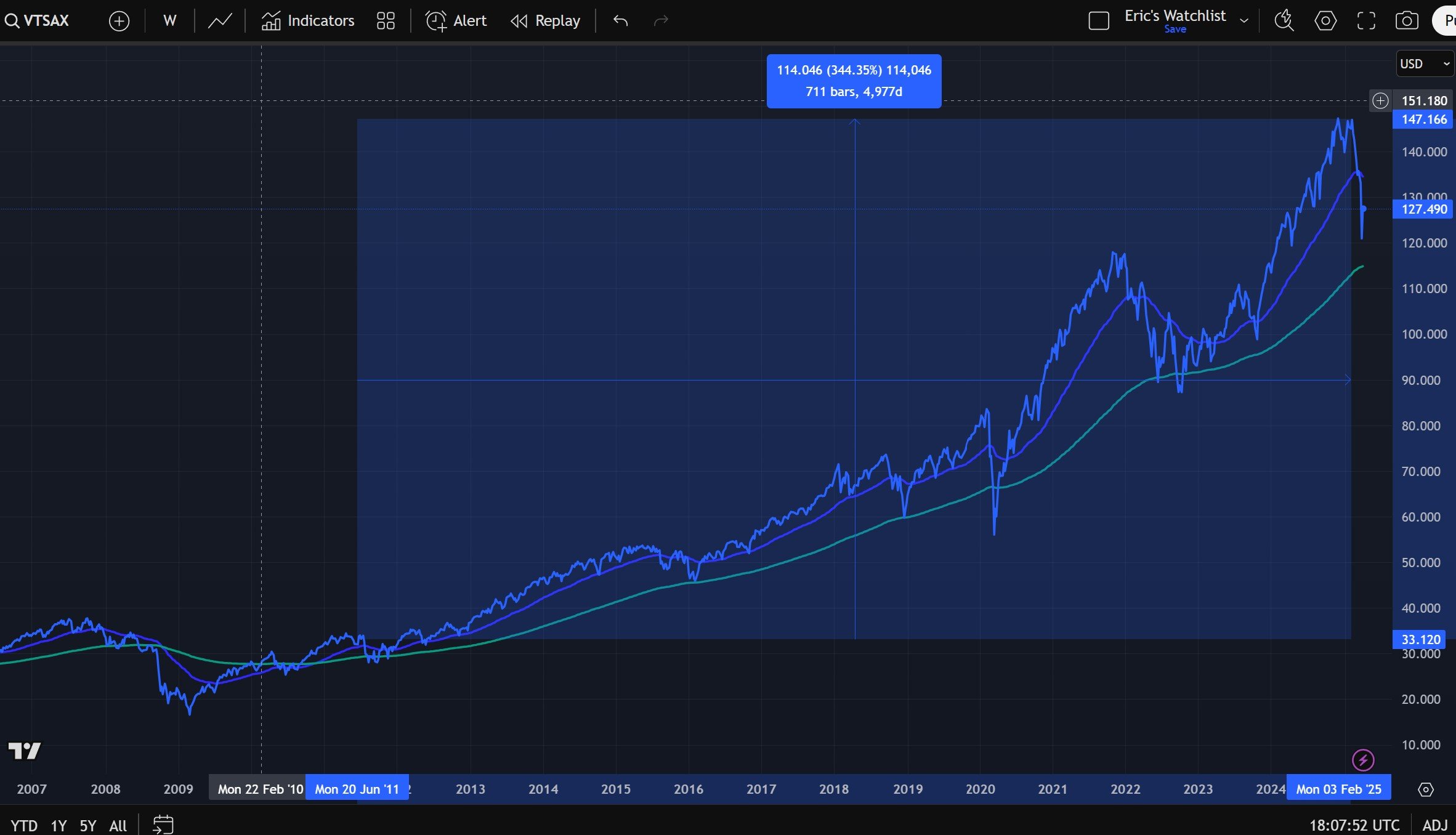Click the 60.000 price scale label
The image size is (1456, 835).
[1421, 517]
